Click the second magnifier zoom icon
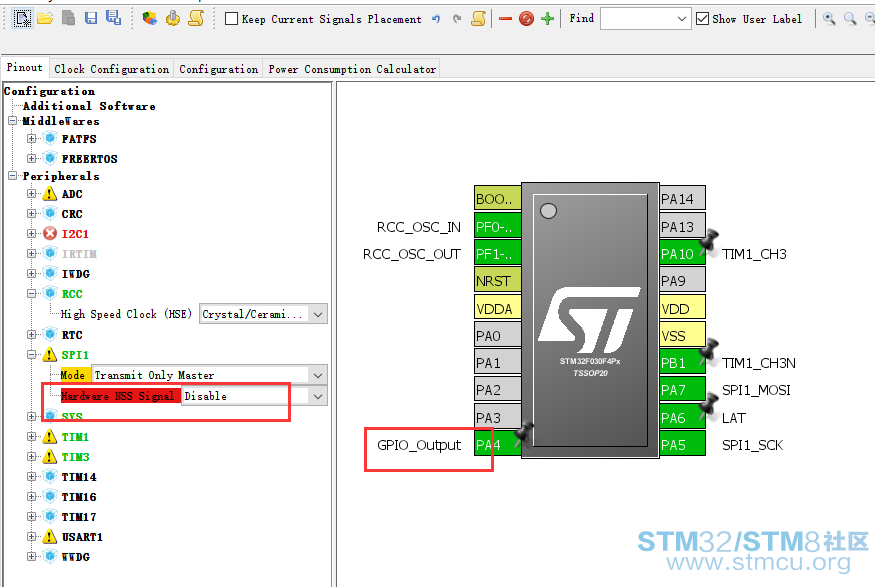The height and width of the screenshot is (587, 875). 850,19
